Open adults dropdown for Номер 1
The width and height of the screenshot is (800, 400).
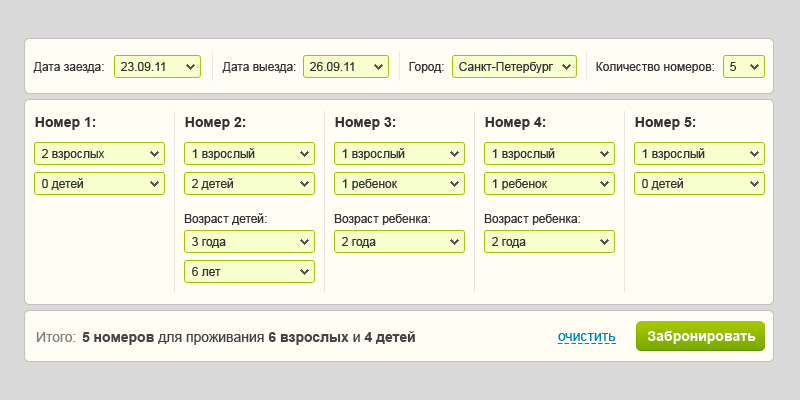[x=99, y=154]
